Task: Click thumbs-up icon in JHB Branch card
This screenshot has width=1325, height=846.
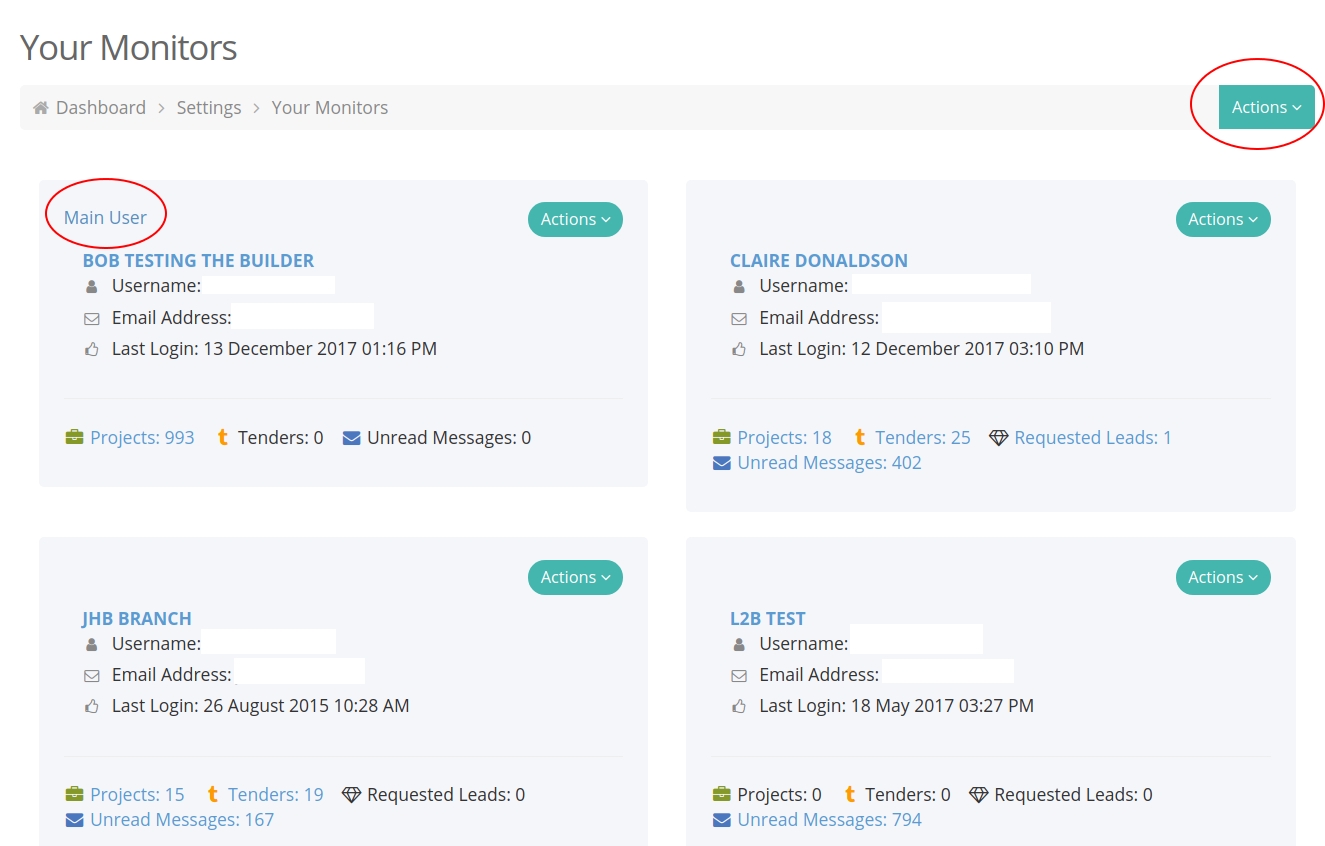Action: coord(92,707)
